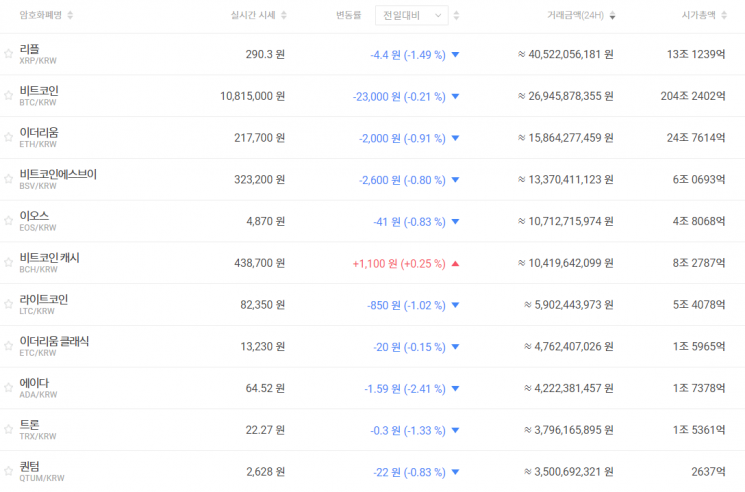Select the volume ≈ 26,945,878,355 원
Screen dimensions: 745x492
(565, 96)
